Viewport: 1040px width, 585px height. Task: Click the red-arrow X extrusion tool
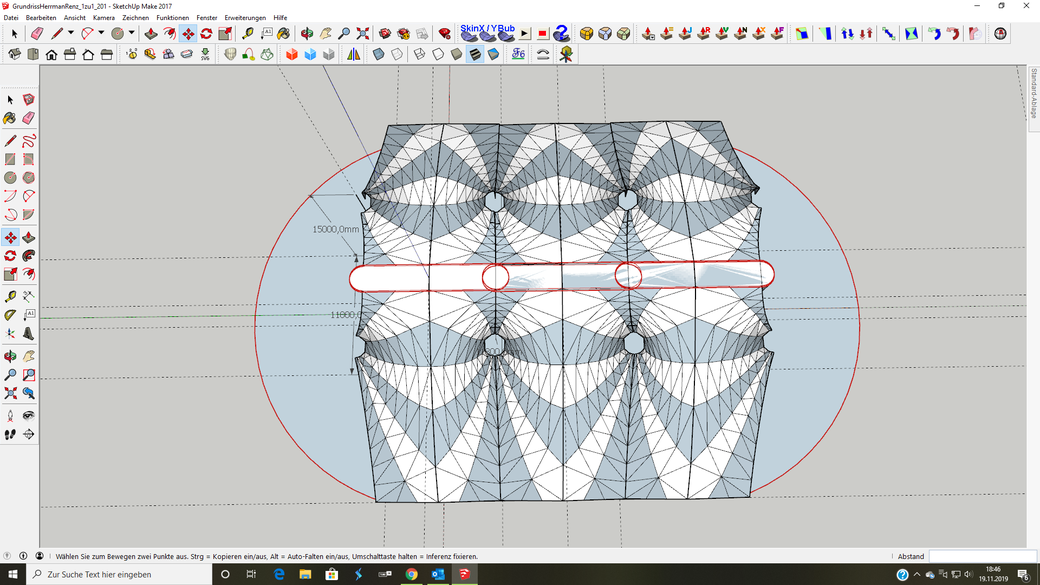(759, 33)
